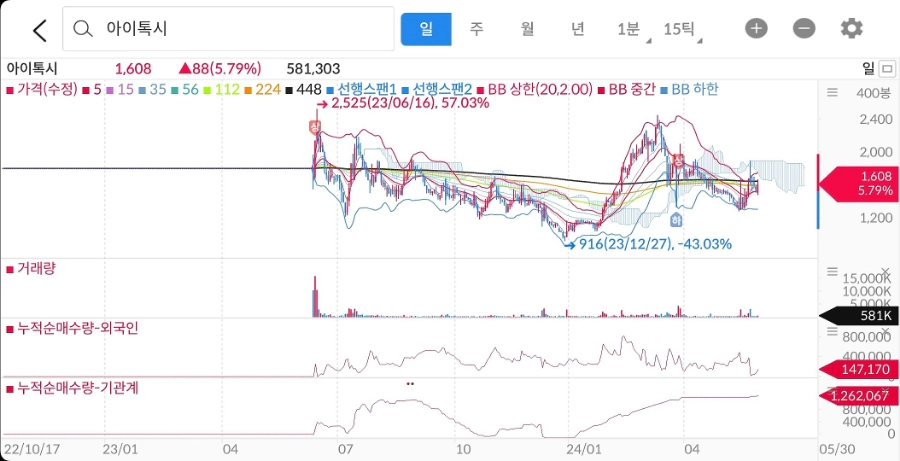Click the 581,303 volume value

313,69
